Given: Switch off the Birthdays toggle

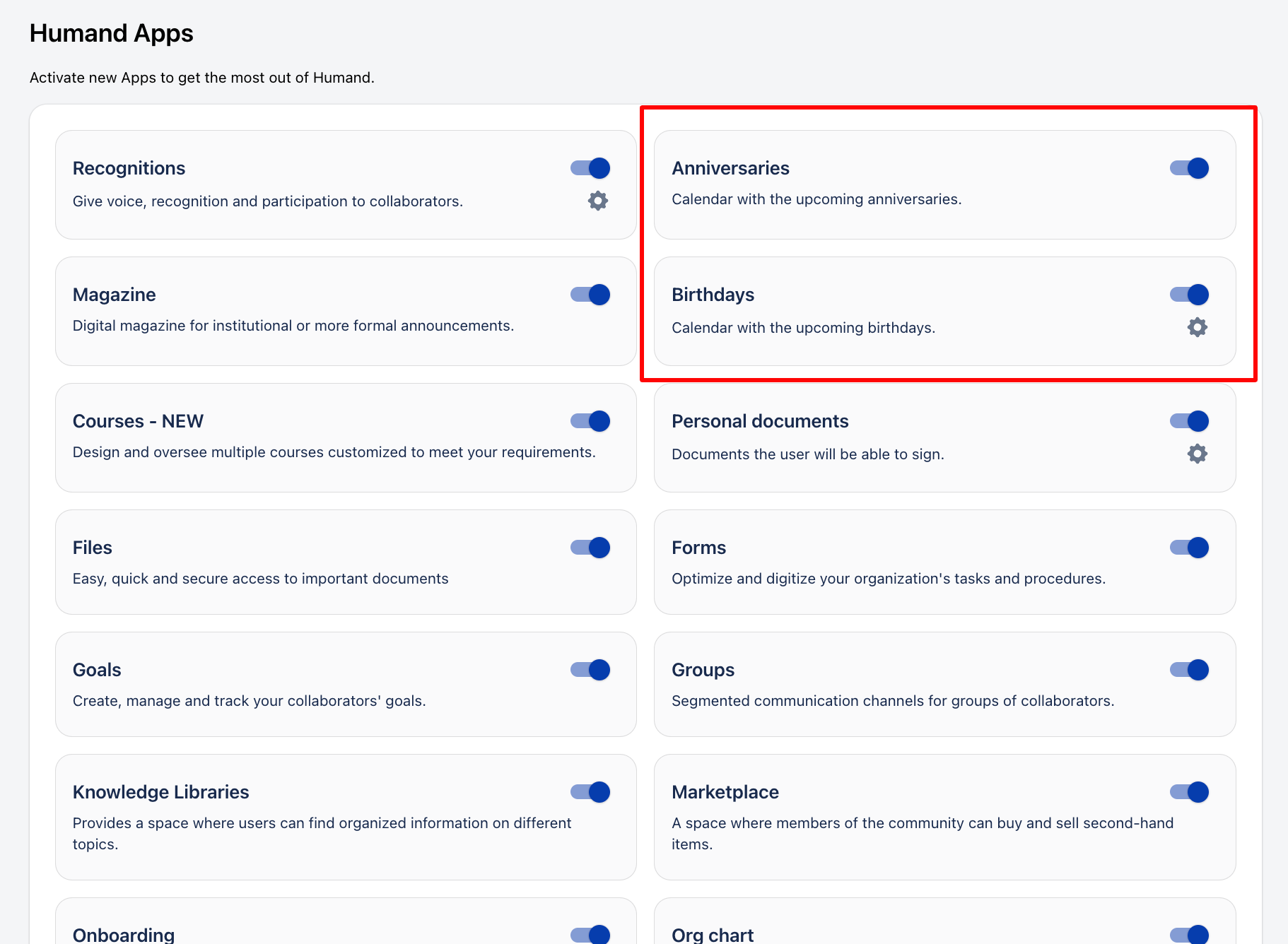Looking at the screenshot, I should [x=1190, y=295].
